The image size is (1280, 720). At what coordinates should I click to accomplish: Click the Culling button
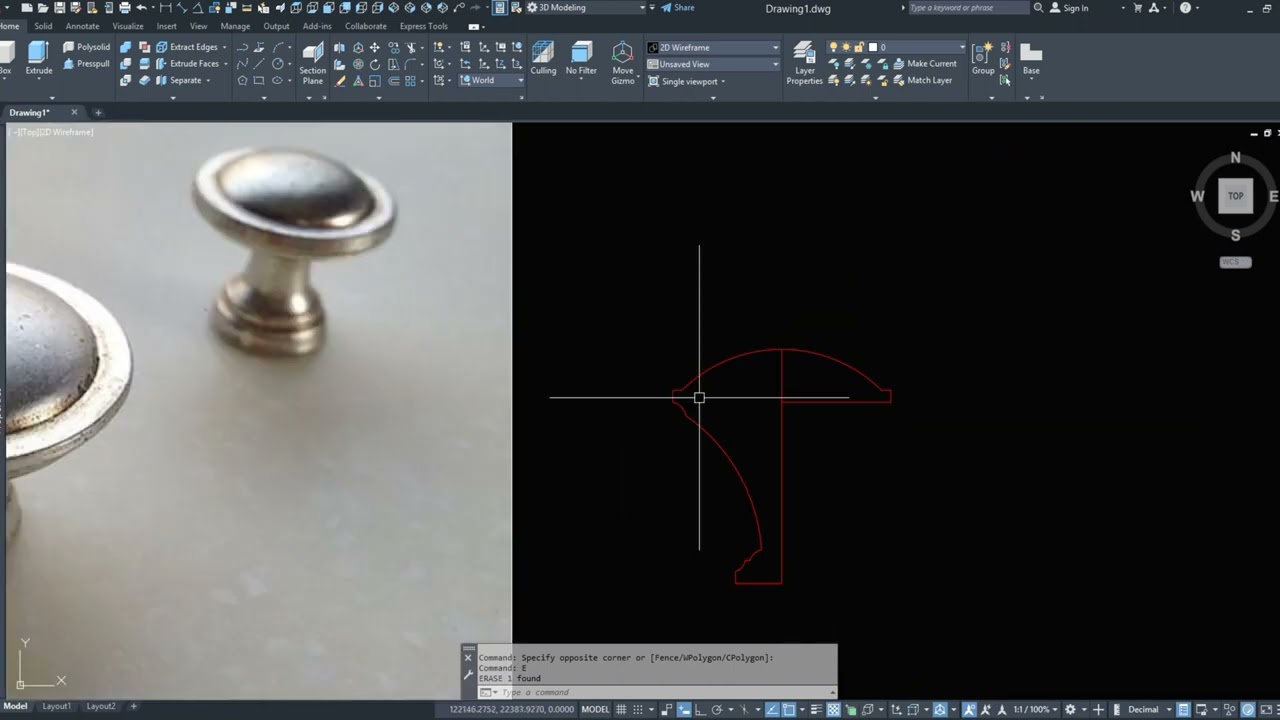(544, 58)
